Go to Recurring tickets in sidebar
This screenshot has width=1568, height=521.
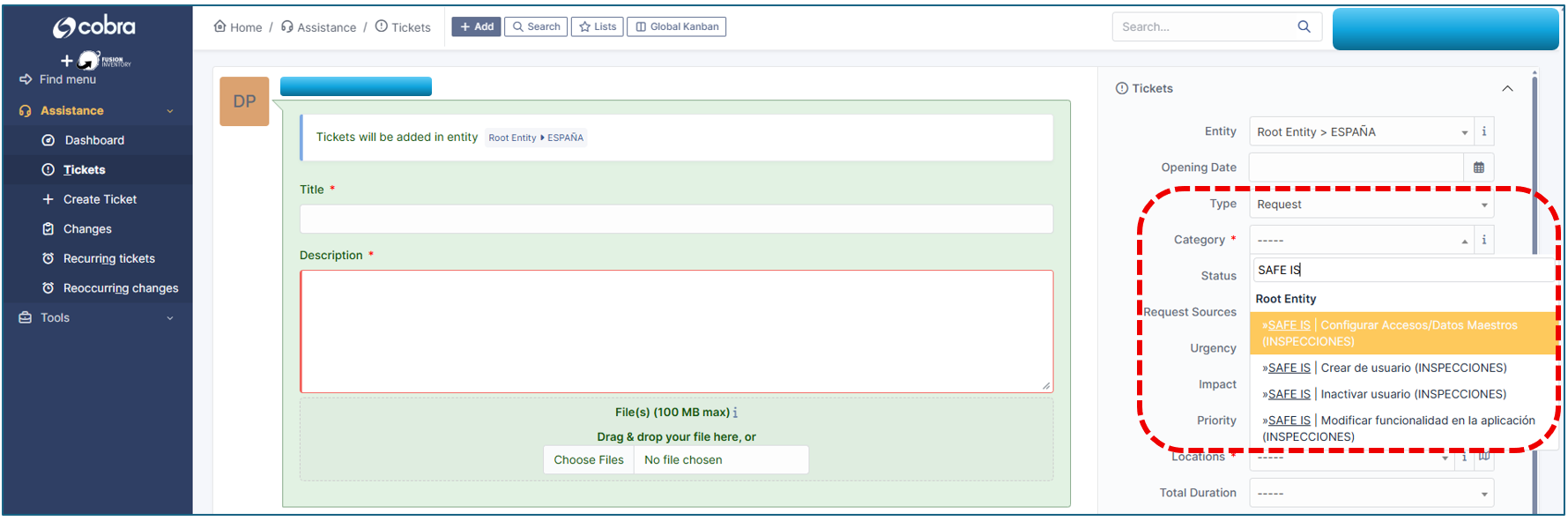click(x=108, y=258)
